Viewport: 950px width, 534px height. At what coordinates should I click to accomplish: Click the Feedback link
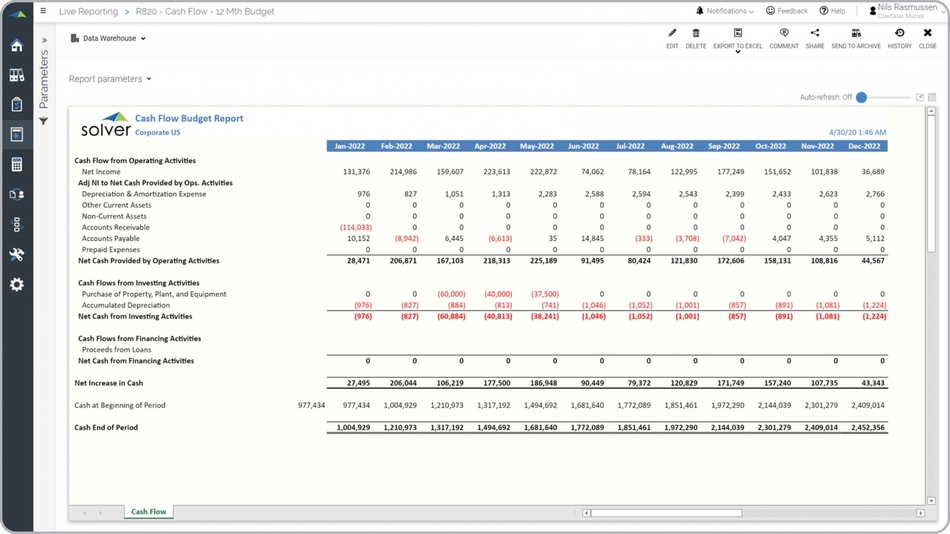point(787,11)
